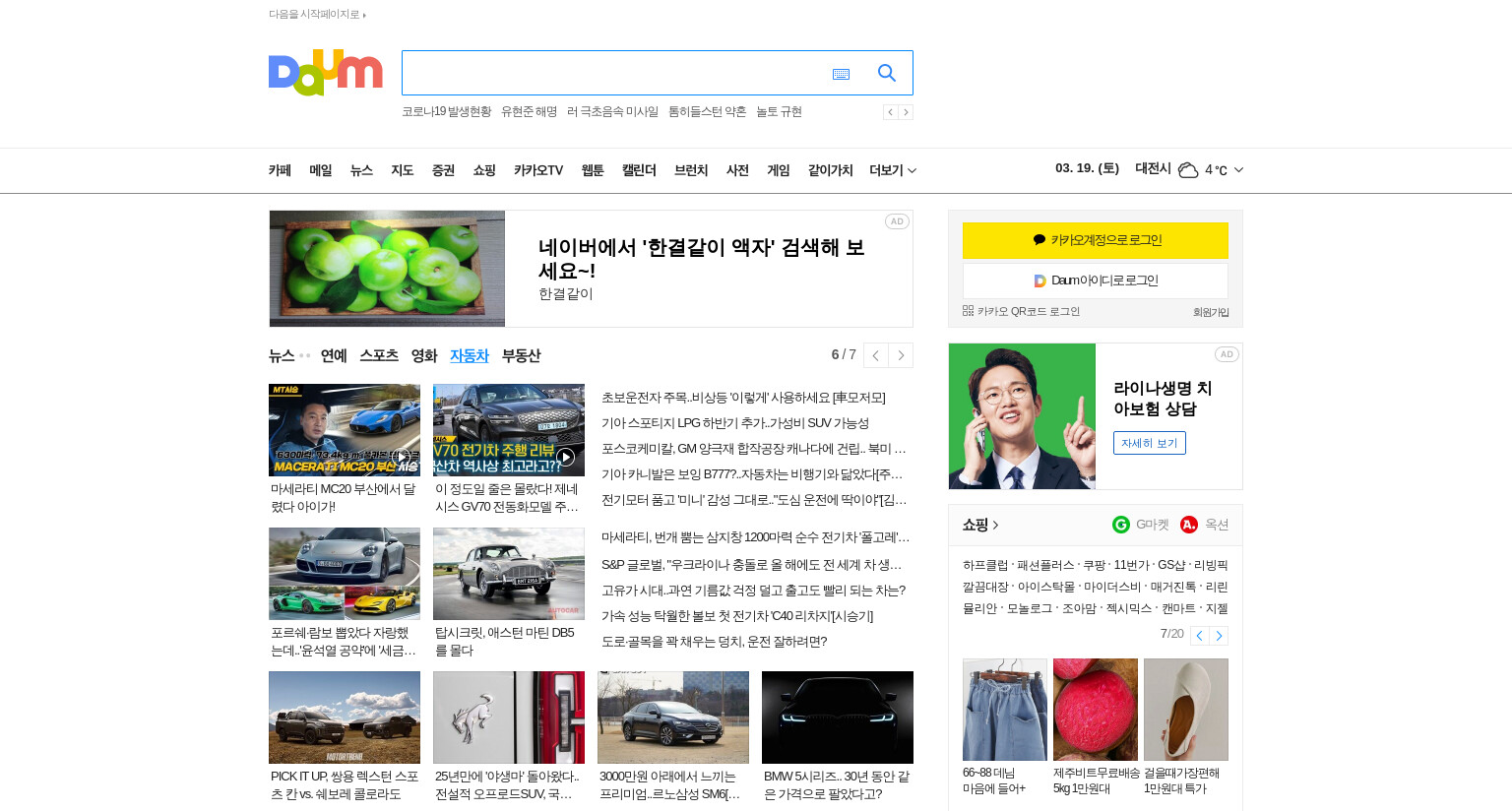1512x811 pixels.
Task: Open 하프클럽 shopping mall link
Action: [x=985, y=565]
